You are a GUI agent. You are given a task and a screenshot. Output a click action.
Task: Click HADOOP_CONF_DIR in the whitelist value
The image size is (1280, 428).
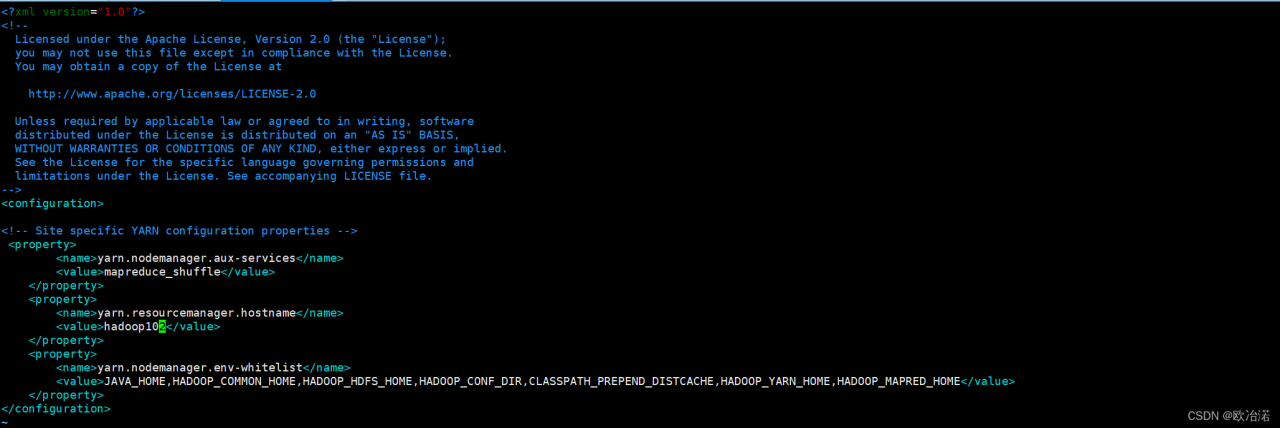[470, 381]
